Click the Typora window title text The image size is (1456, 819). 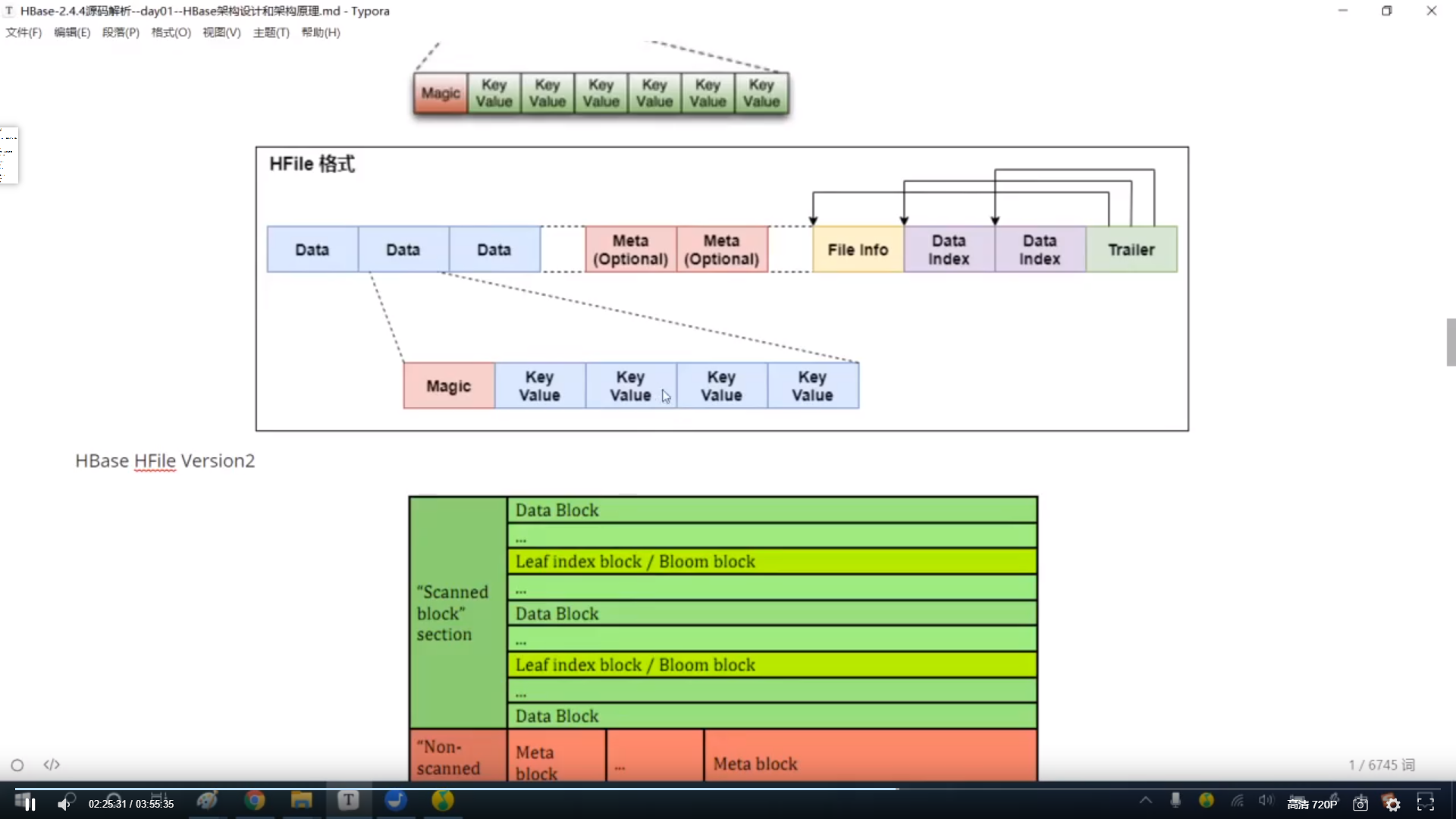pyautogui.click(x=205, y=11)
